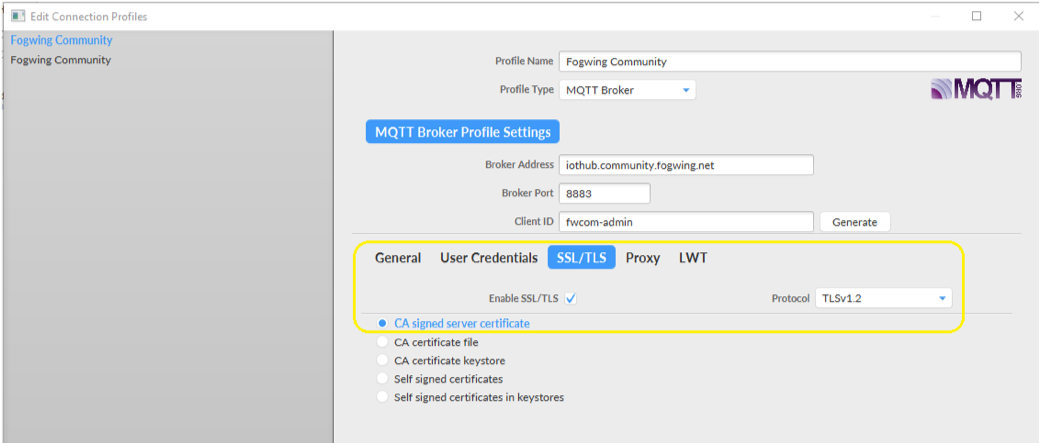The width and height of the screenshot is (1039, 443).
Task: Click the Broker Address input field
Action: click(686, 165)
